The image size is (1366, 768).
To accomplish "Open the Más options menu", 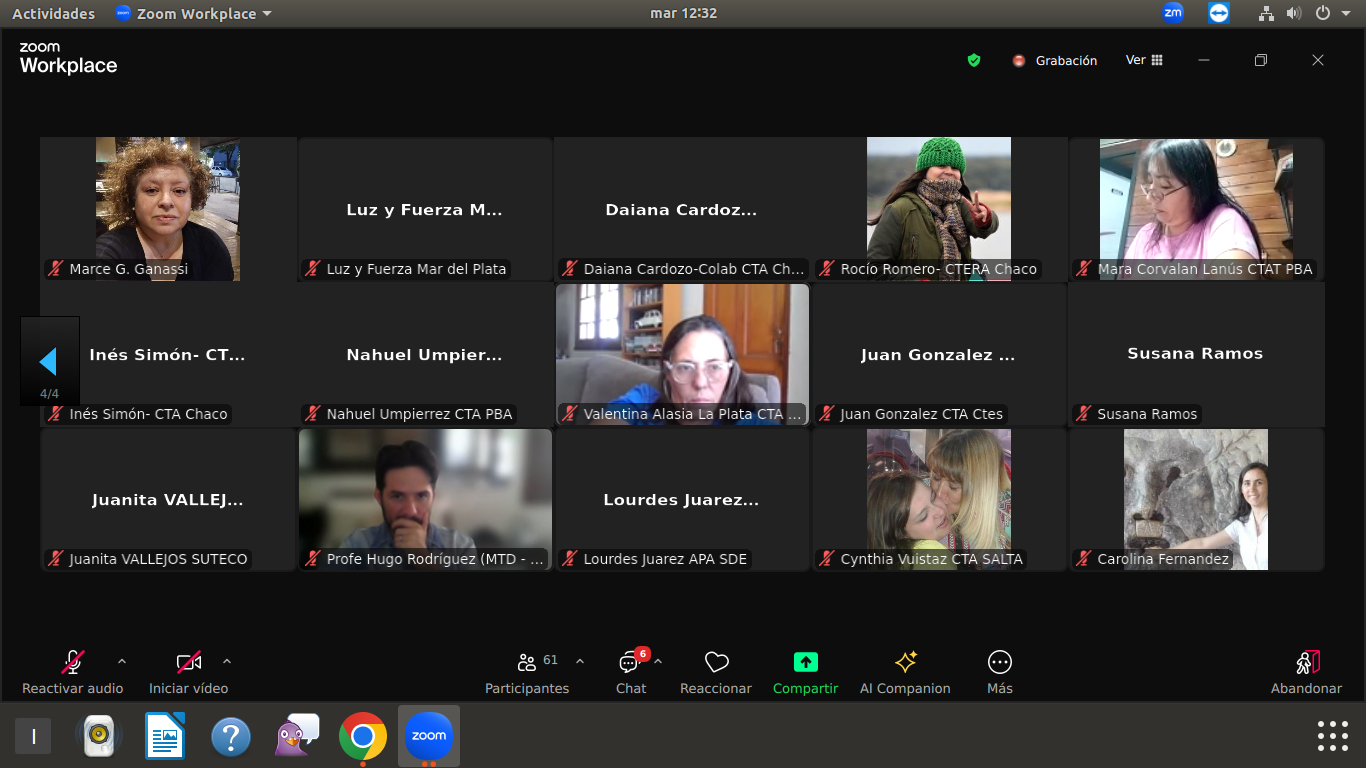I will (x=999, y=672).
